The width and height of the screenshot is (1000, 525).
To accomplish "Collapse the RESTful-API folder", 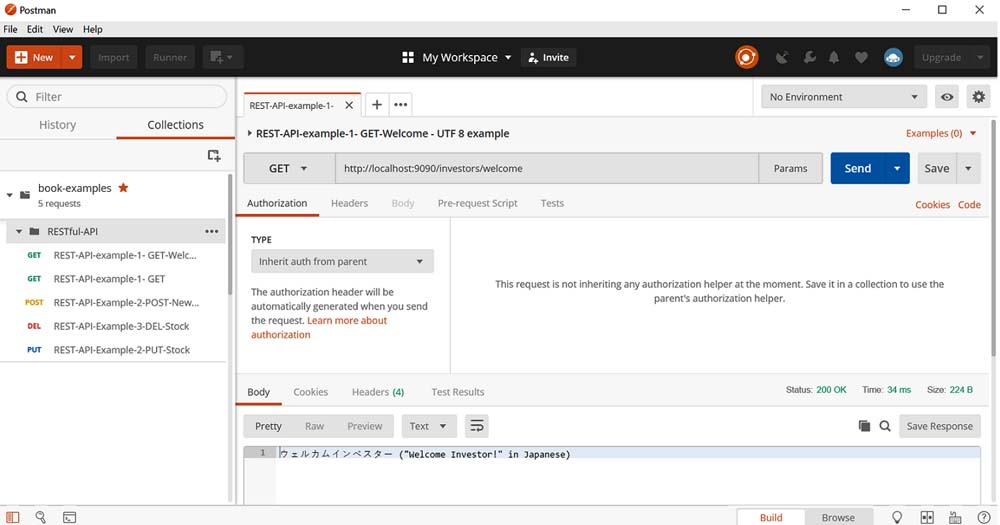I will pos(19,231).
